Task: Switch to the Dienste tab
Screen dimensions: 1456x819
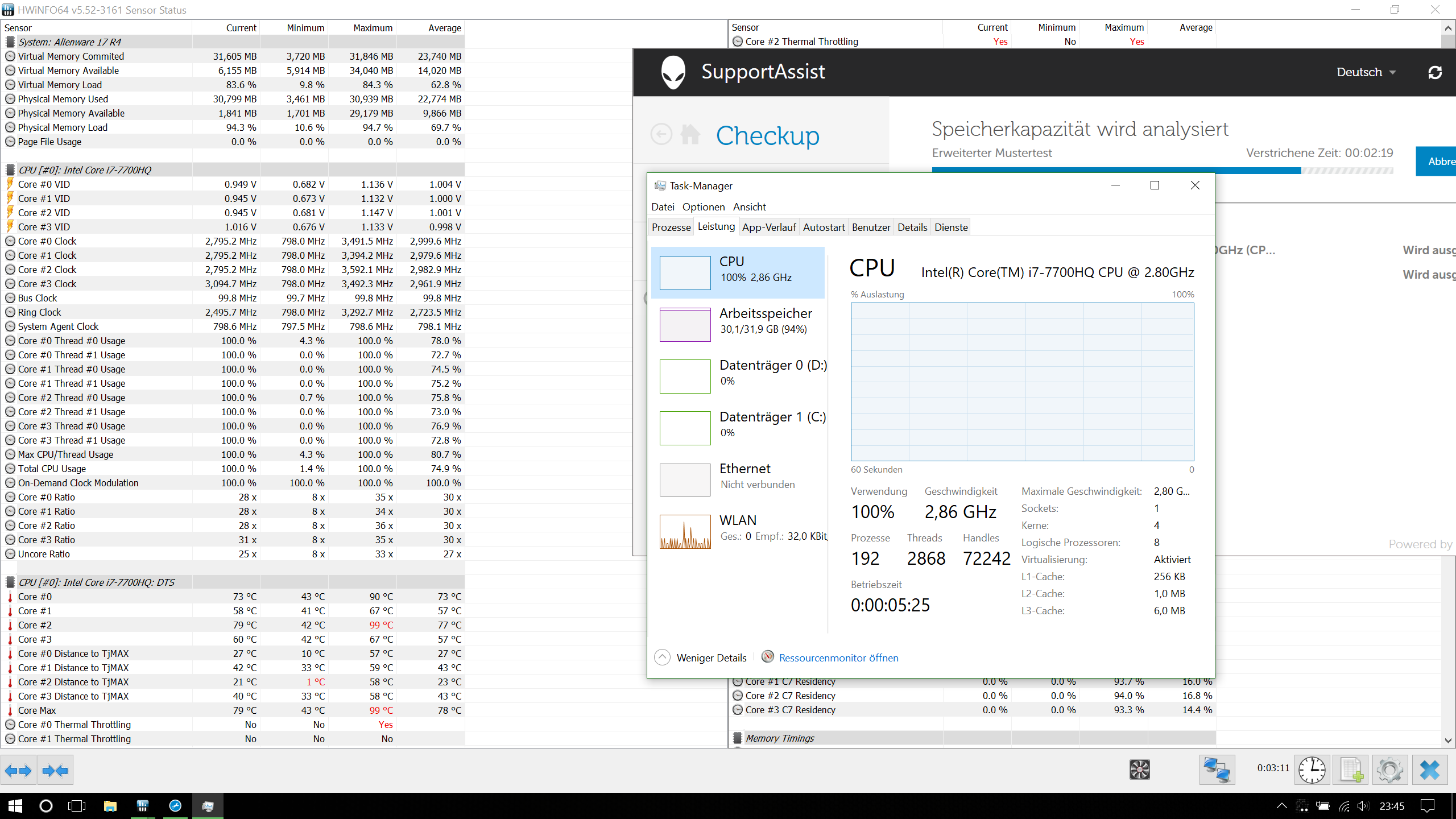Action: point(951,227)
